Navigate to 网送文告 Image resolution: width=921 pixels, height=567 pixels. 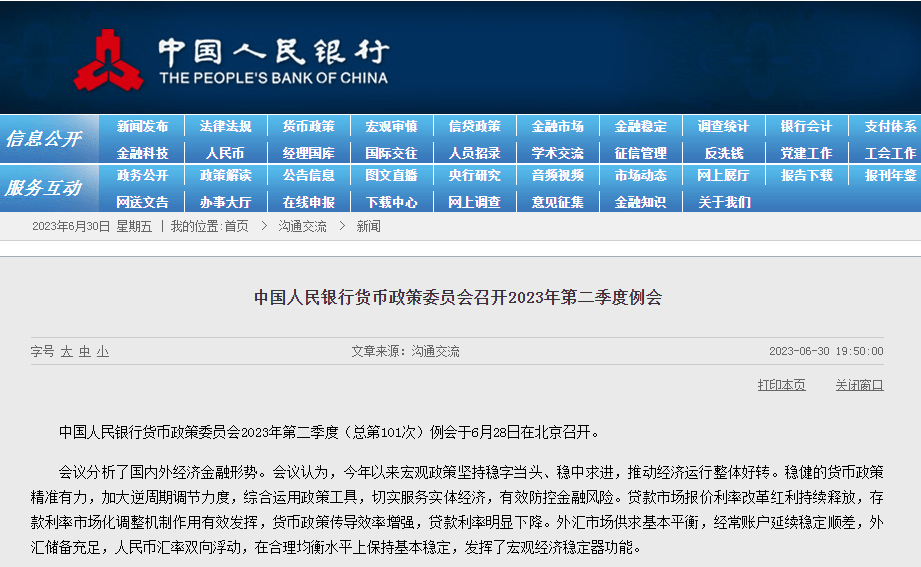[x=142, y=202]
